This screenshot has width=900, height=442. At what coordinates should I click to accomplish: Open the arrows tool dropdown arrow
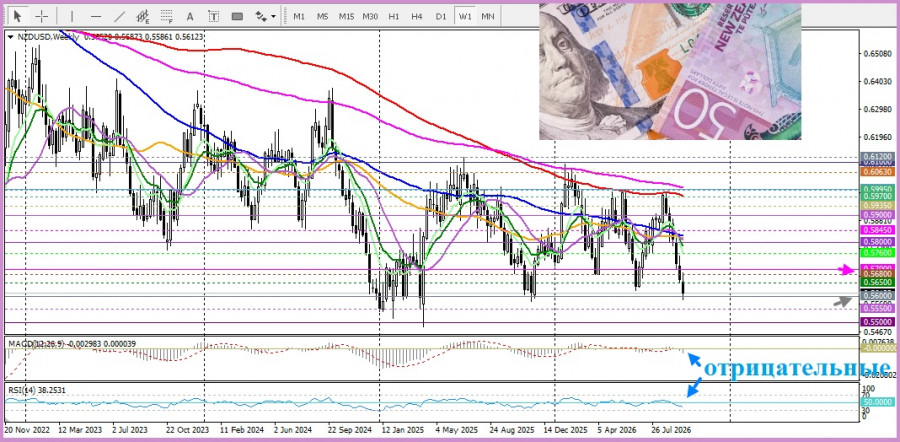(x=273, y=17)
